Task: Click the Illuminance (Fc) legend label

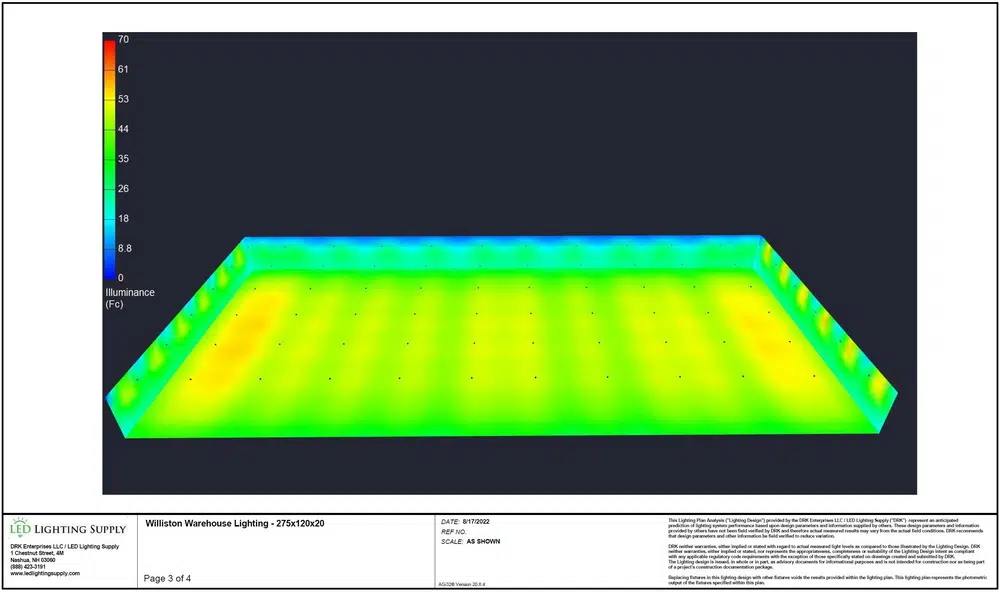Action: (x=130, y=298)
